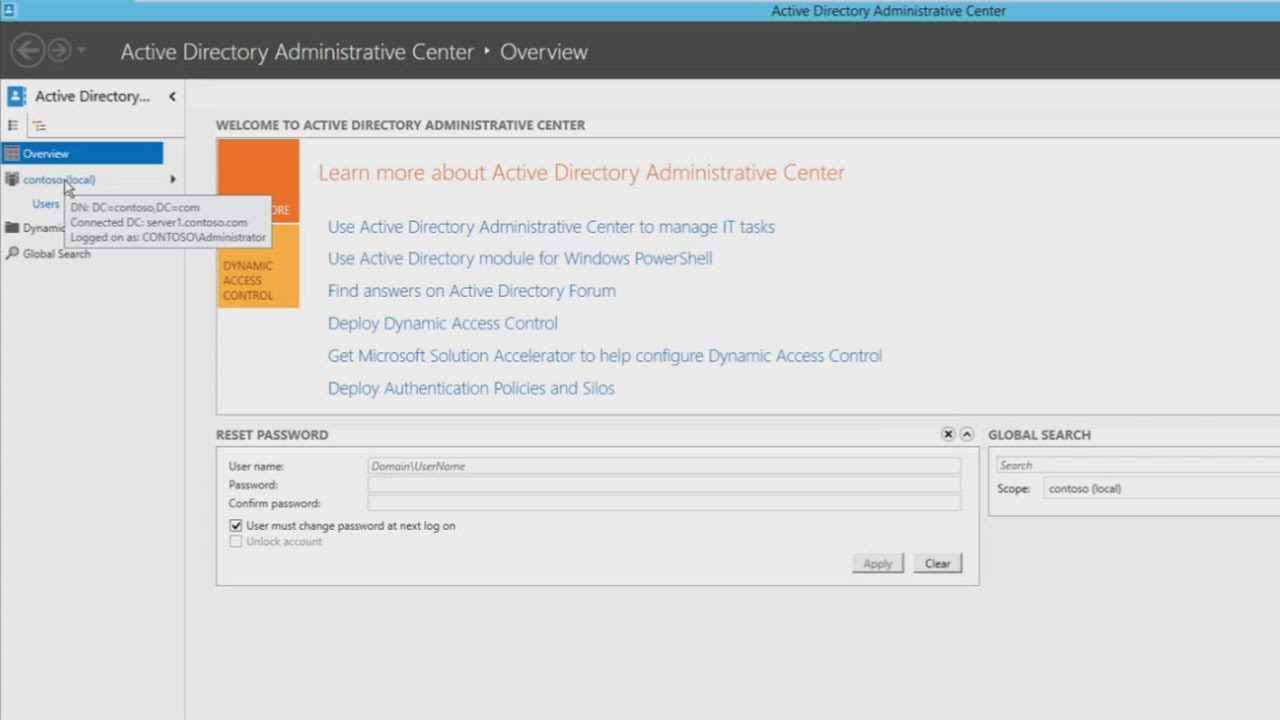Image resolution: width=1280 pixels, height=720 pixels.
Task: Open 'Deploy Authentication Policies and Silos' link
Action: 471,388
